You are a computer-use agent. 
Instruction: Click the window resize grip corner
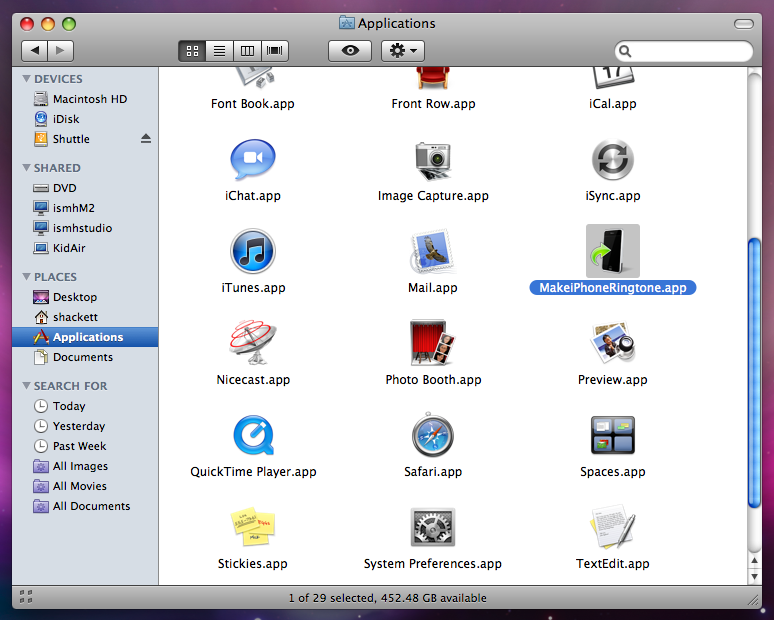pyautogui.click(x=753, y=599)
